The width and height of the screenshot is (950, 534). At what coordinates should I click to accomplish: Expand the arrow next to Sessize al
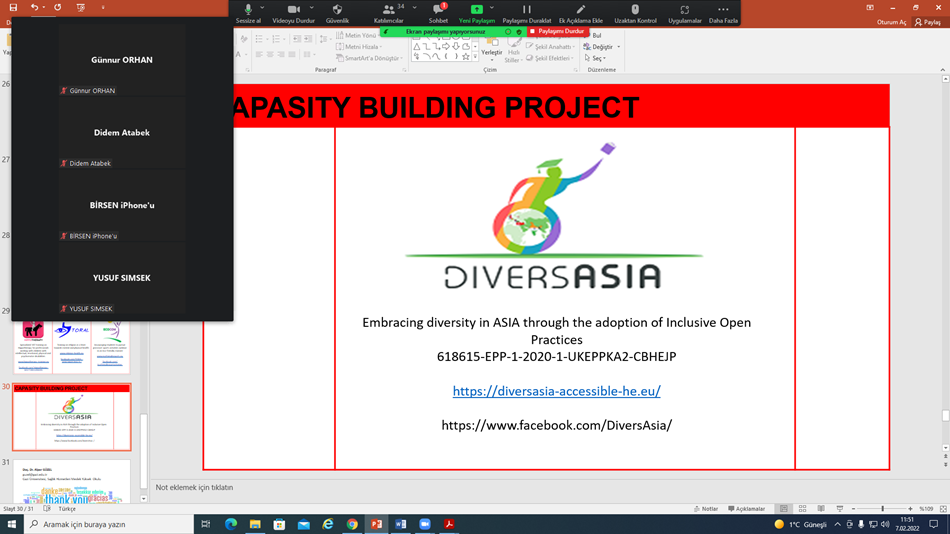(263, 8)
